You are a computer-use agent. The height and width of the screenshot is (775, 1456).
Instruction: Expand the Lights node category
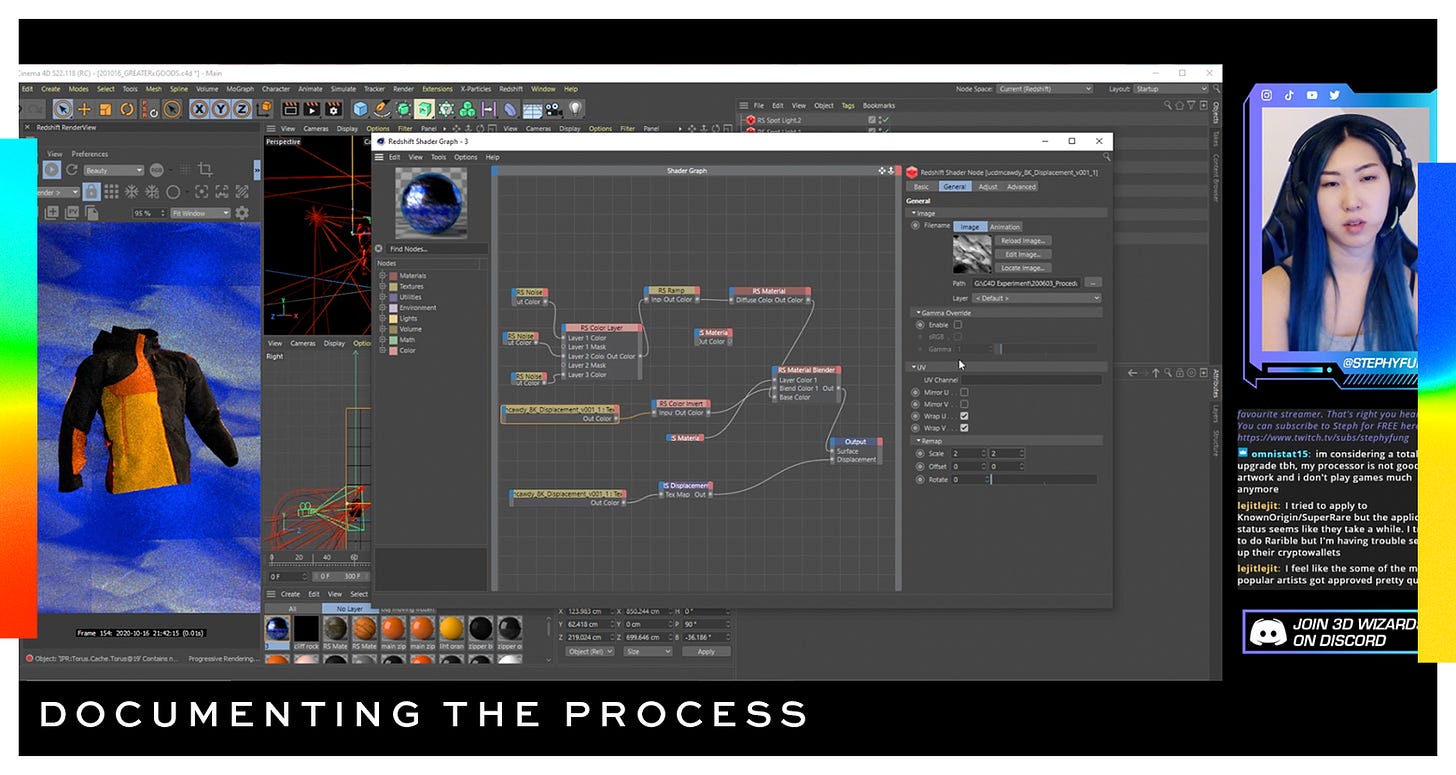coord(382,319)
